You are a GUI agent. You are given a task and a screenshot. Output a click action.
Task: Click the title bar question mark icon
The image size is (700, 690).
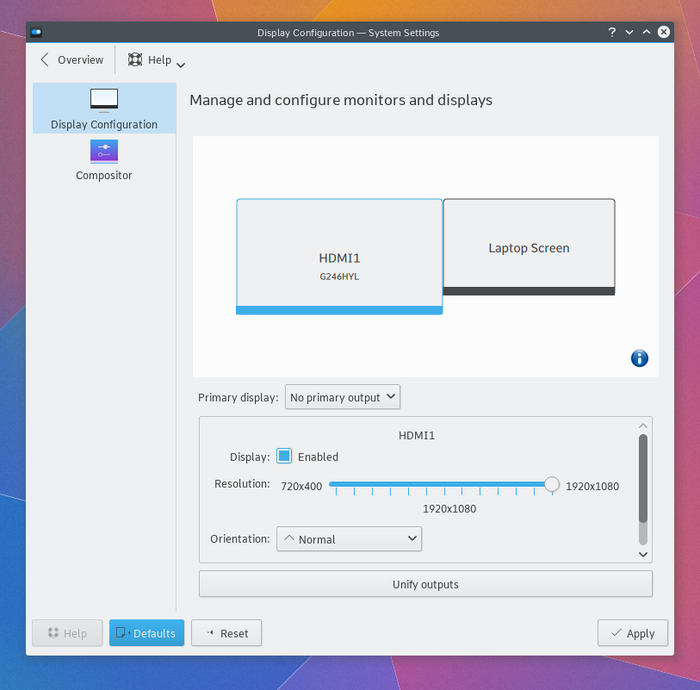click(x=611, y=33)
